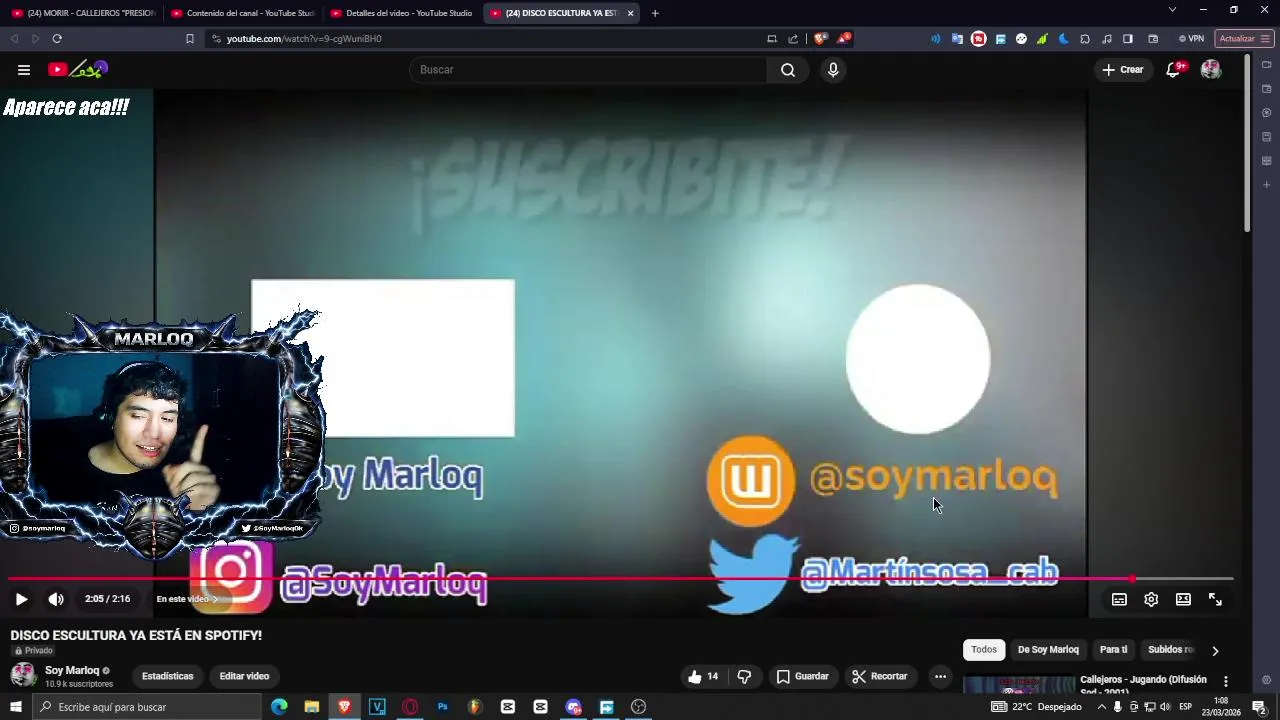Viewport: 1280px width, 720px height.
Task: Open Brave Shields lion icon
Action: click(821, 39)
